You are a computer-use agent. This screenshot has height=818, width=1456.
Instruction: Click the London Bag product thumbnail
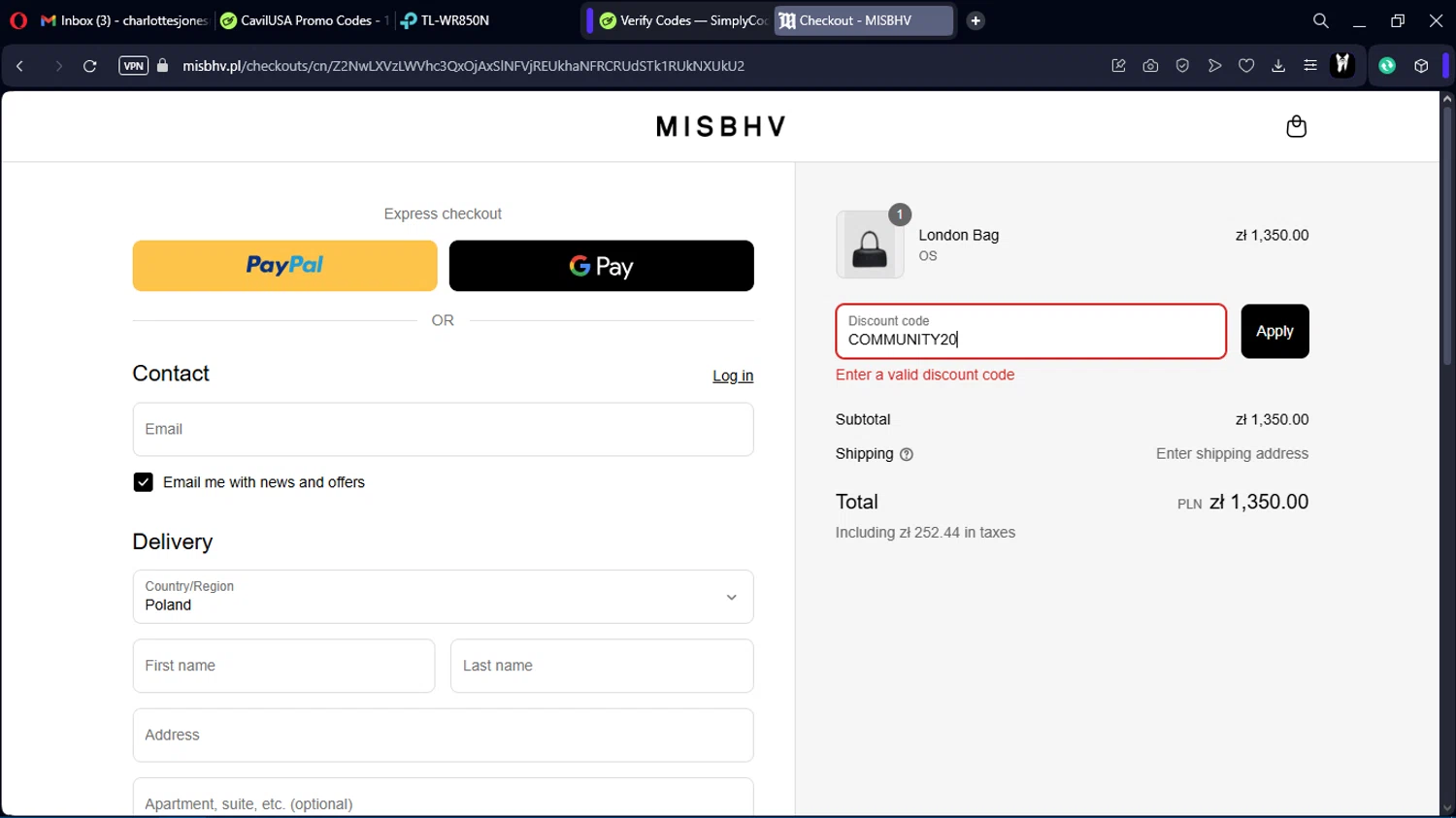pyautogui.click(x=870, y=245)
